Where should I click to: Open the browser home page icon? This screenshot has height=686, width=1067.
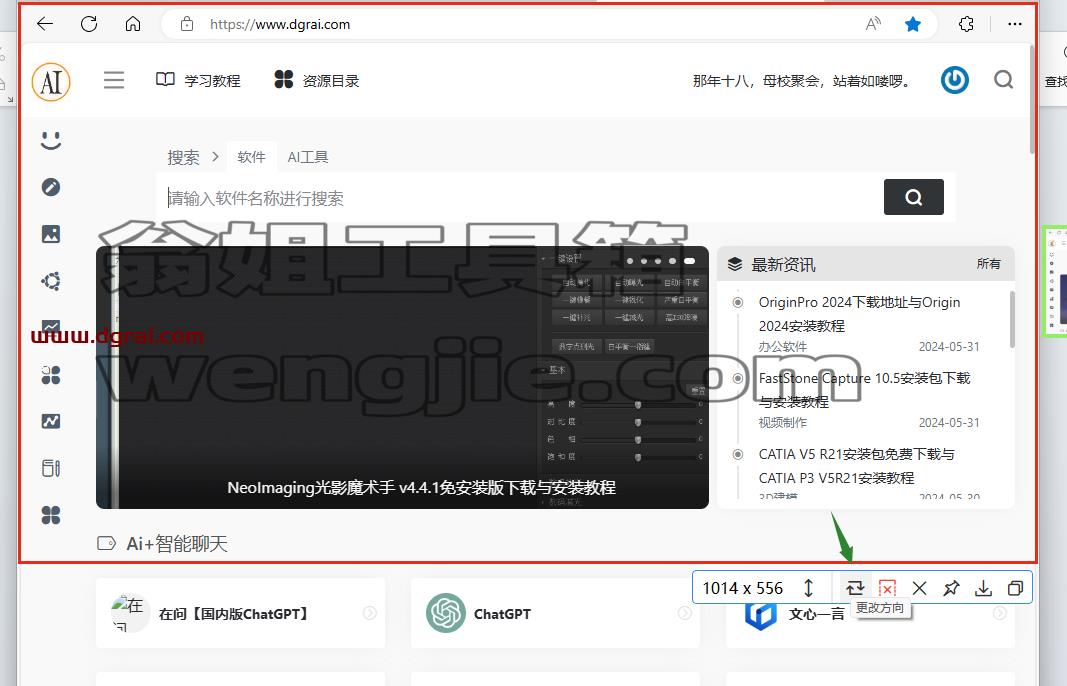pos(133,24)
